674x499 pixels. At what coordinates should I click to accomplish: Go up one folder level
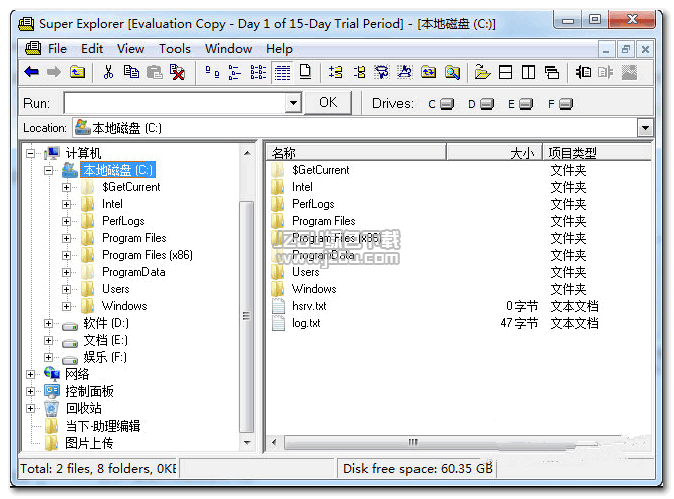77,72
